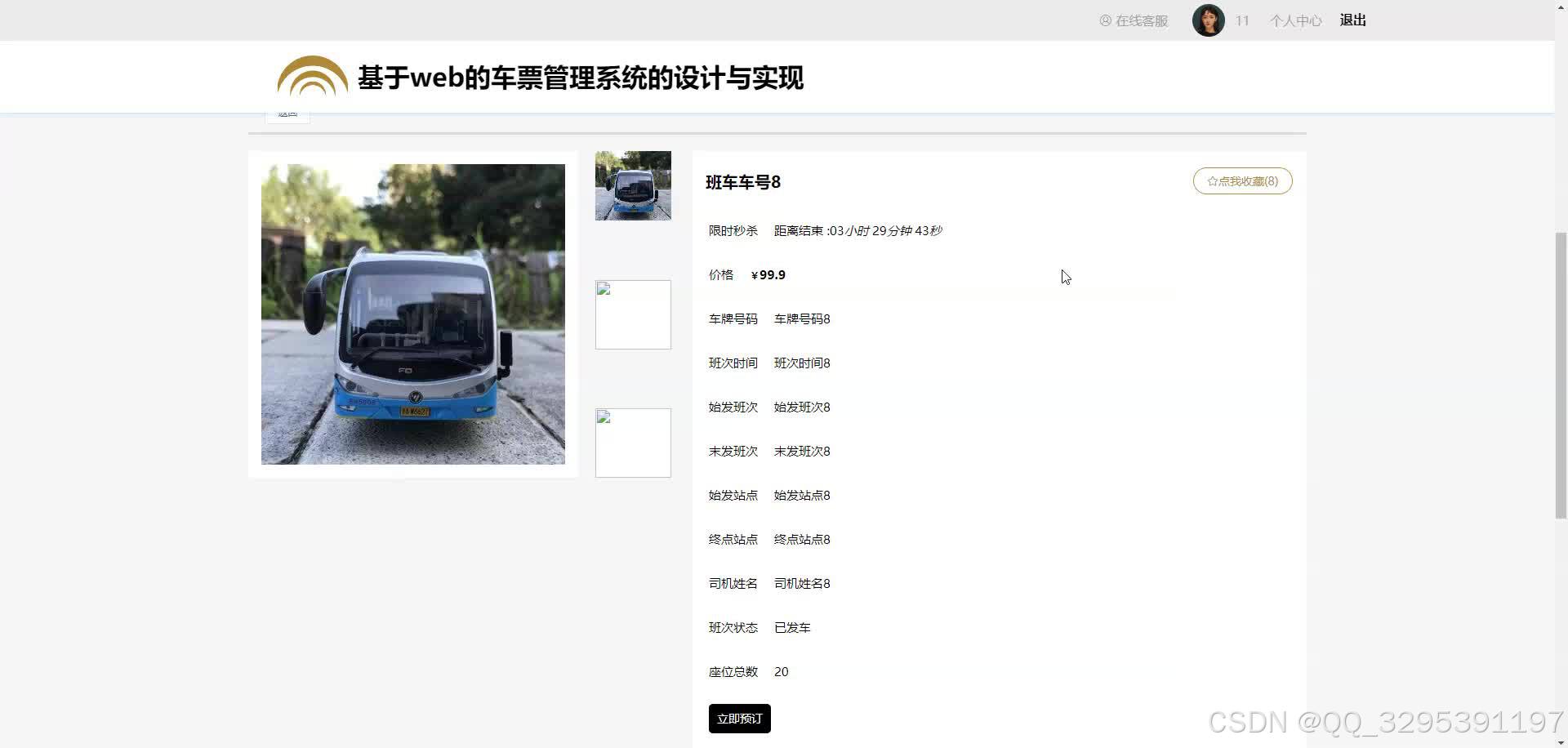The width and height of the screenshot is (1568, 748).
Task: Click the online customer service (在线客服) headset icon
Action: pos(1106,20)
